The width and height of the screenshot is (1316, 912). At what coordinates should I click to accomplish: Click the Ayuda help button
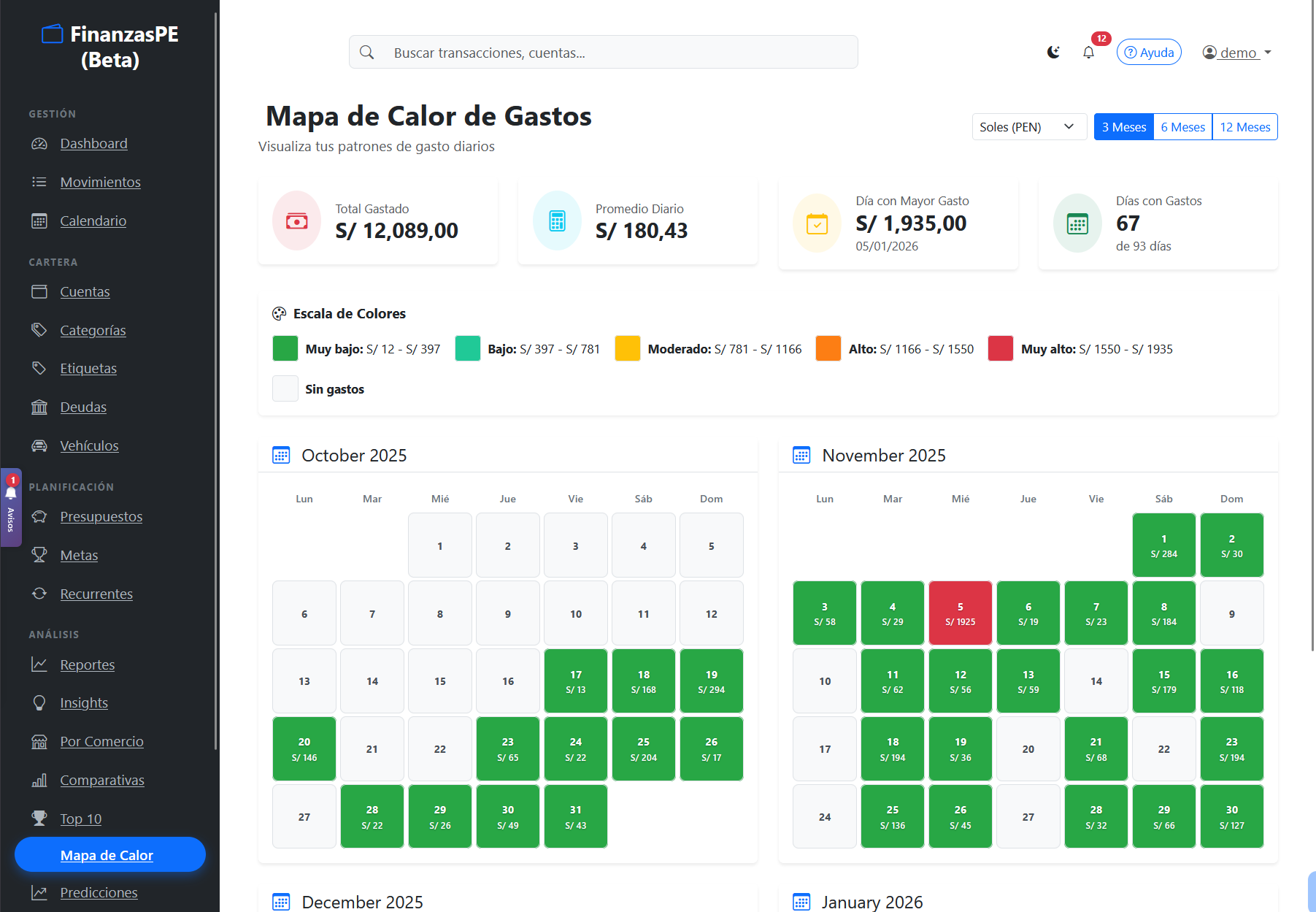coord(1149,53)
